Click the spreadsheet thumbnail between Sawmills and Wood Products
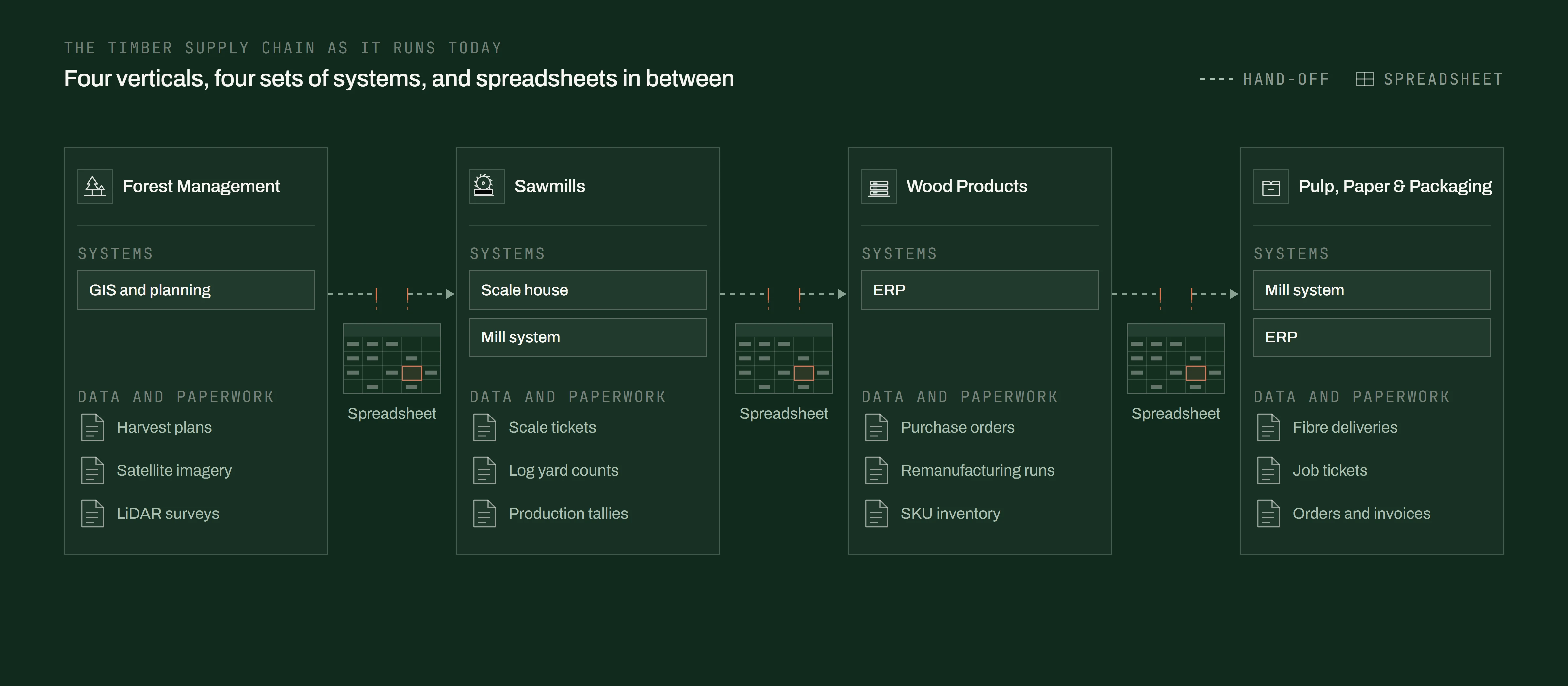Viewport: 1568px width, 686px height. 784,359
